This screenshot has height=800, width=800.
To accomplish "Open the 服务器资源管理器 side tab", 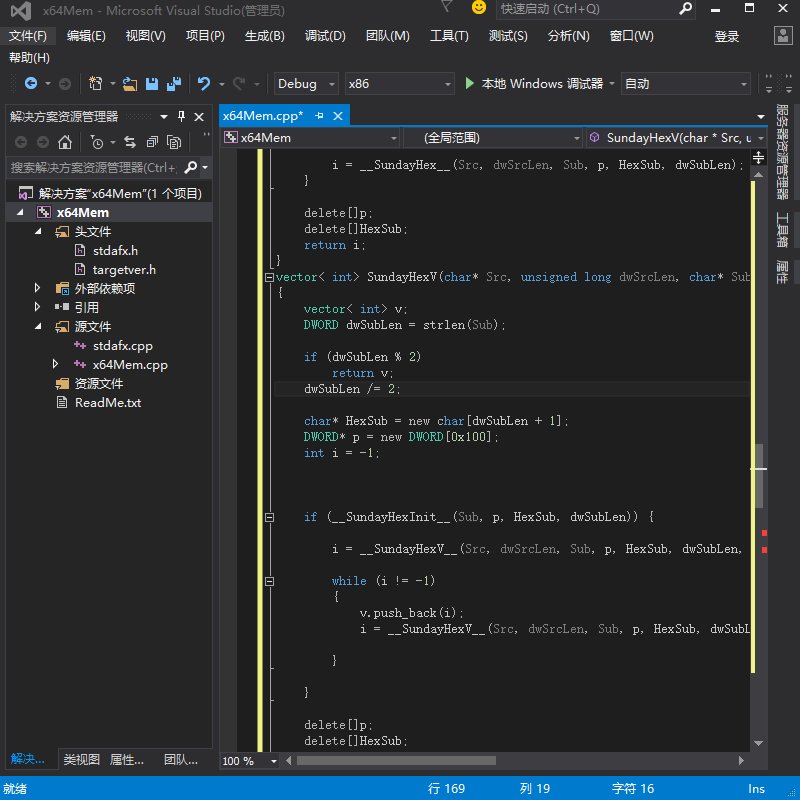I will coord(782,152).
